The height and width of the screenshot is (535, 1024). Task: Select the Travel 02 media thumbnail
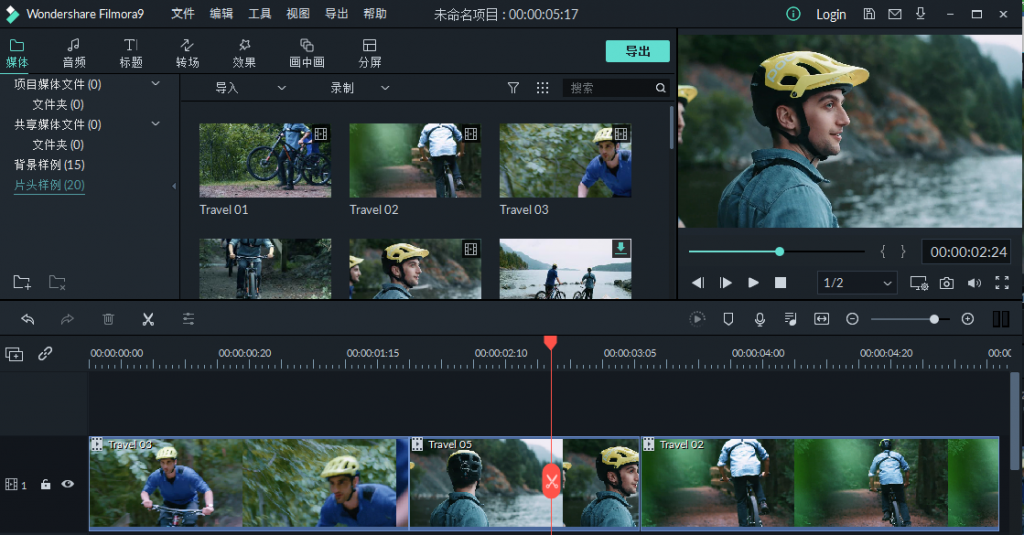415,160
